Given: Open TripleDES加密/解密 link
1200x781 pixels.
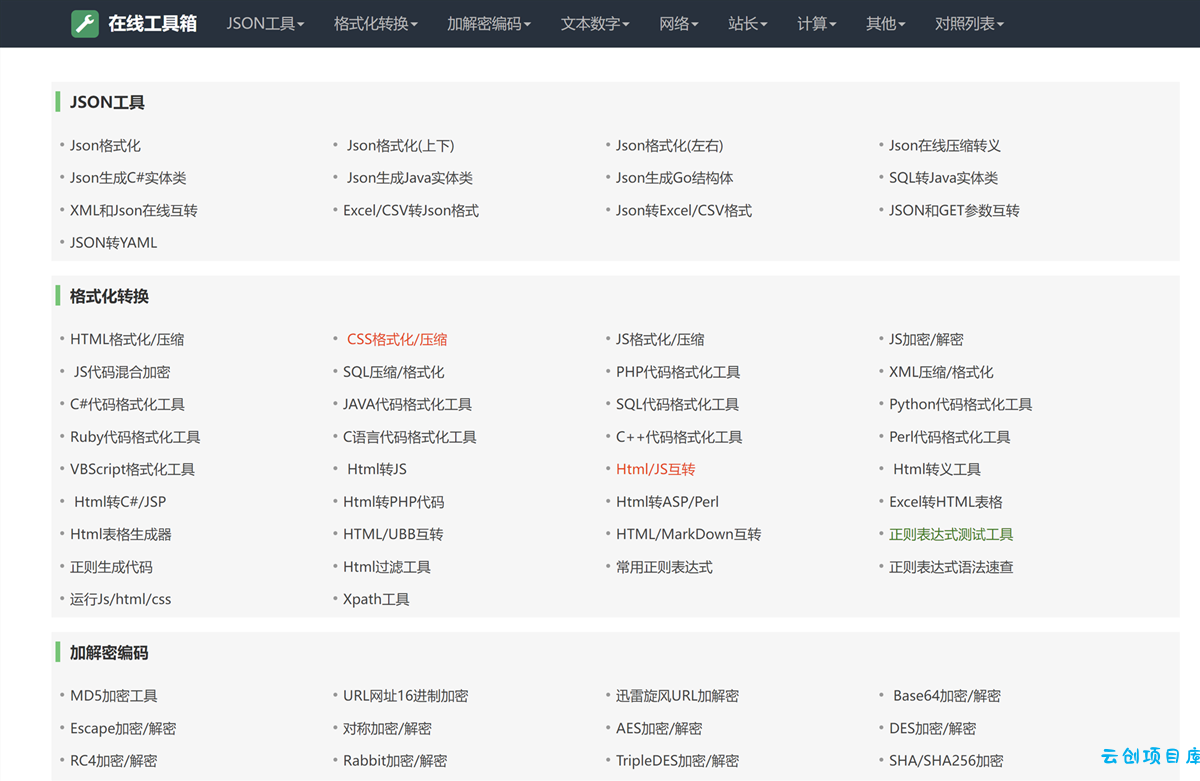Looking at the screenshot, I should point(677,761).
